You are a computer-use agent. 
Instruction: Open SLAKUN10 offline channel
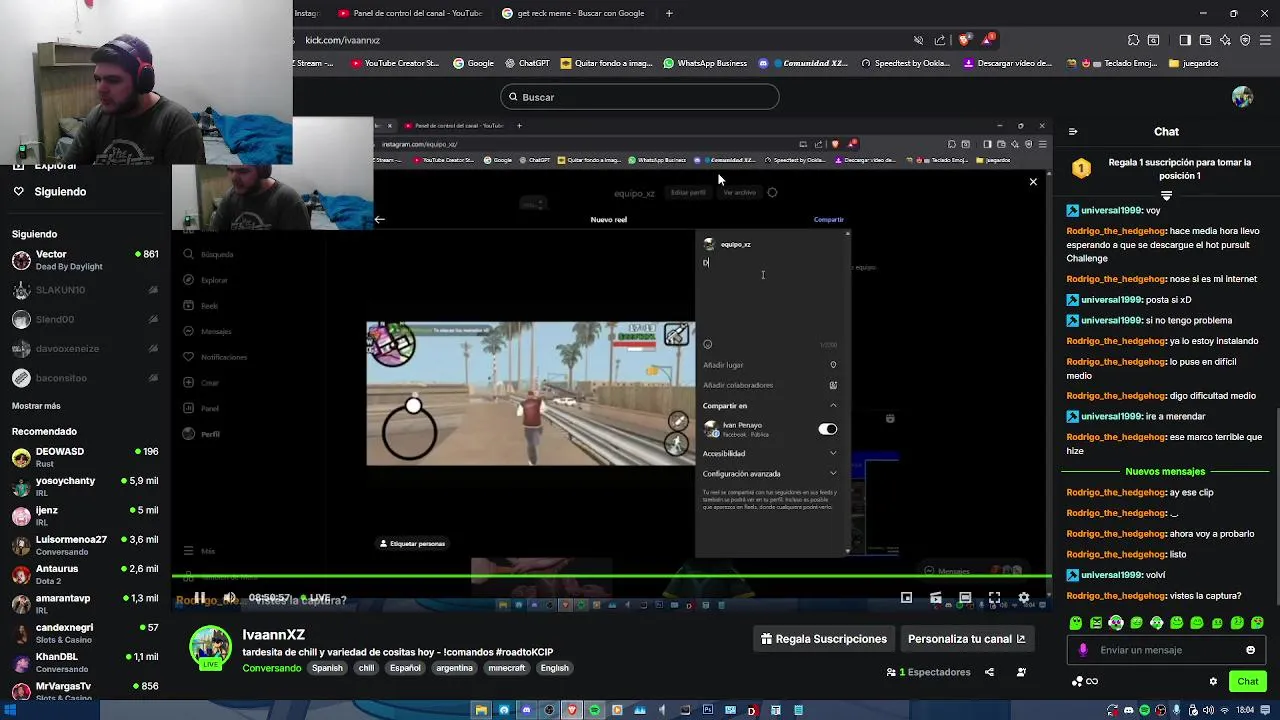click(x=85, y=290)
